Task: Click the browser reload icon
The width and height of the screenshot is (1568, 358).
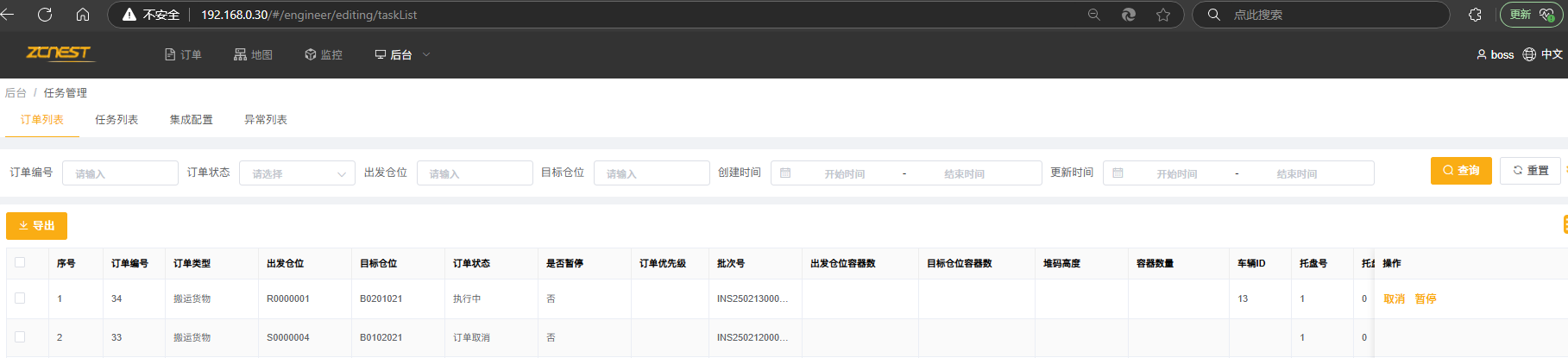Action: 45,15
